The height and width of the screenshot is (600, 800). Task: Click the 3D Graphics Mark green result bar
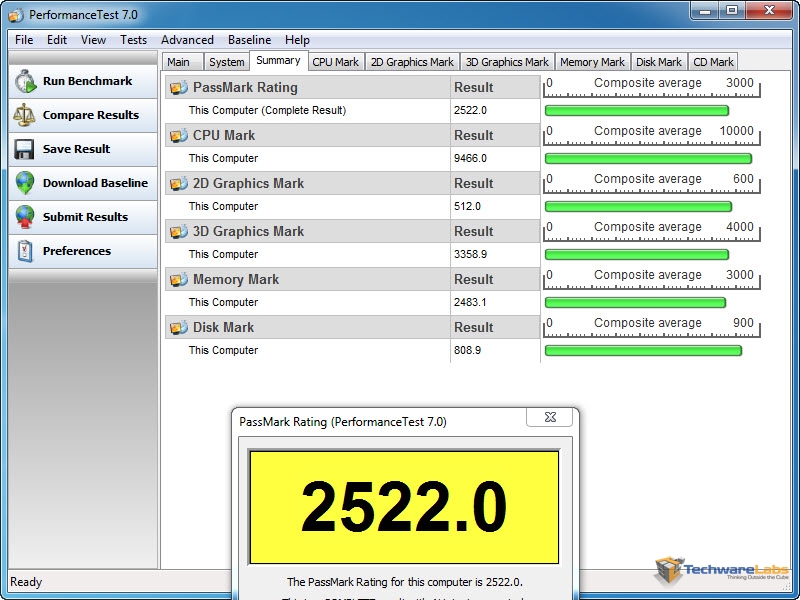click(637, 255)
